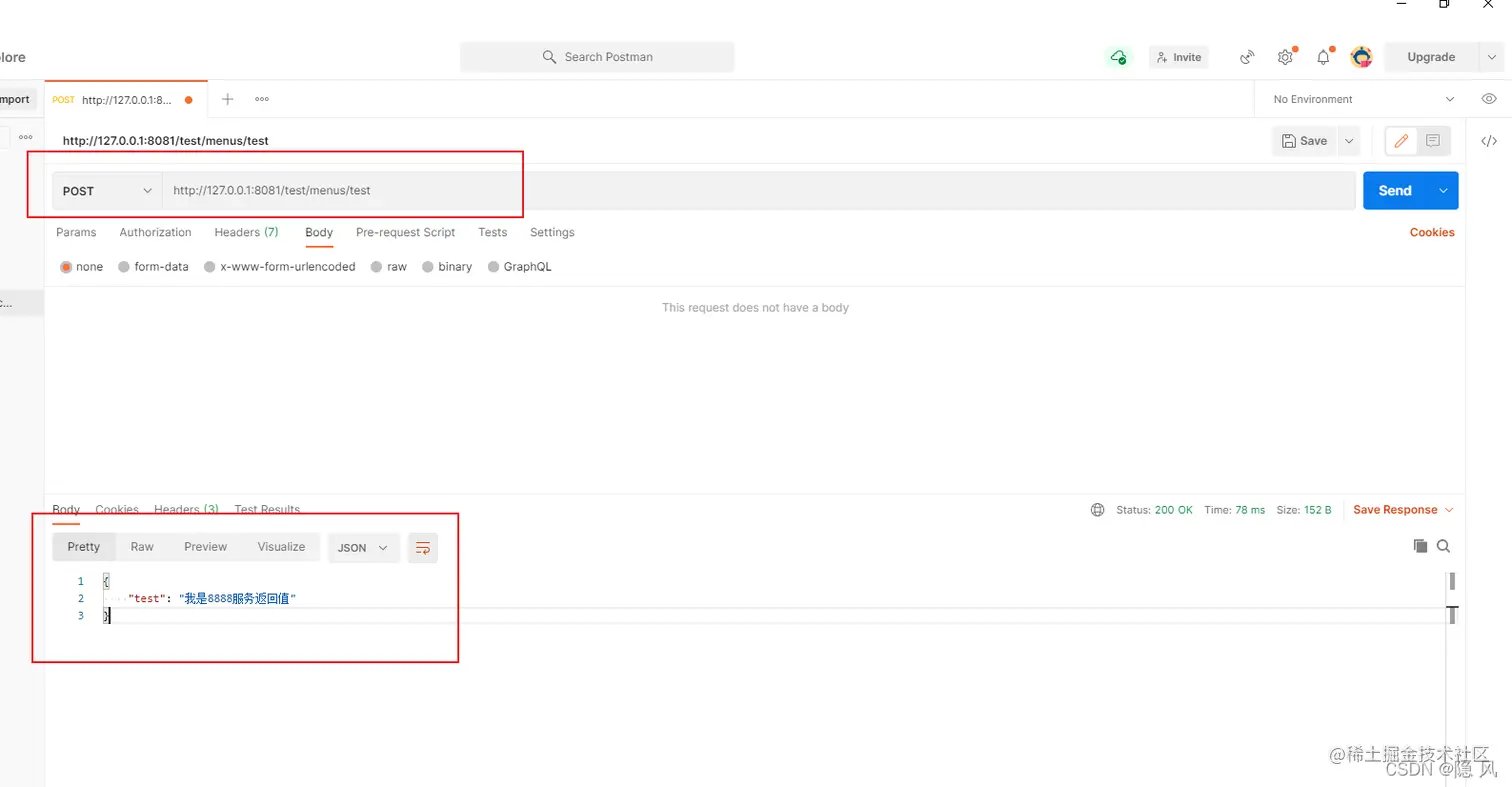Screen dimensions: 1512x787
Task: Select the pencil edit mode icon
Action: coord(1401,141)
